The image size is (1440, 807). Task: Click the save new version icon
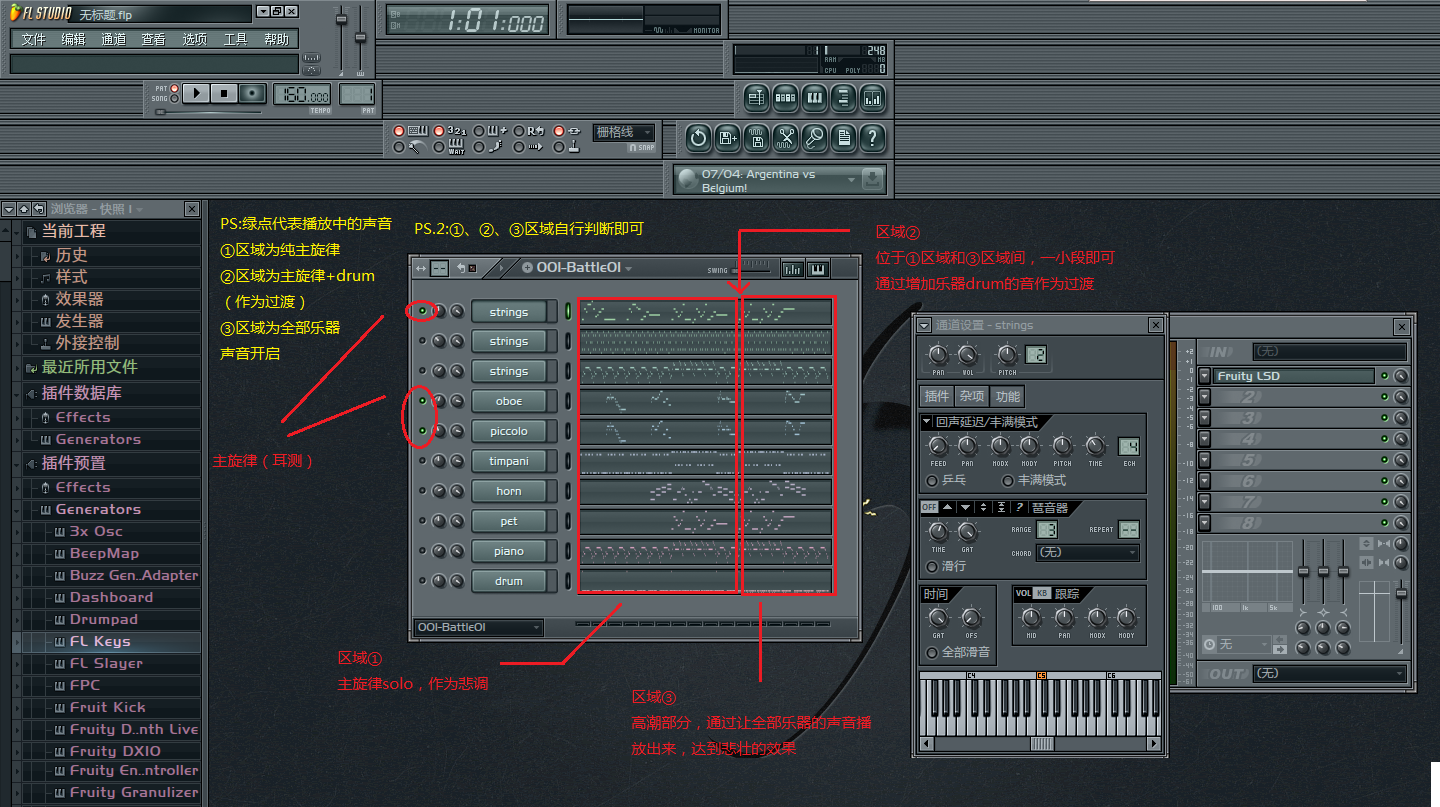[727, 138]
